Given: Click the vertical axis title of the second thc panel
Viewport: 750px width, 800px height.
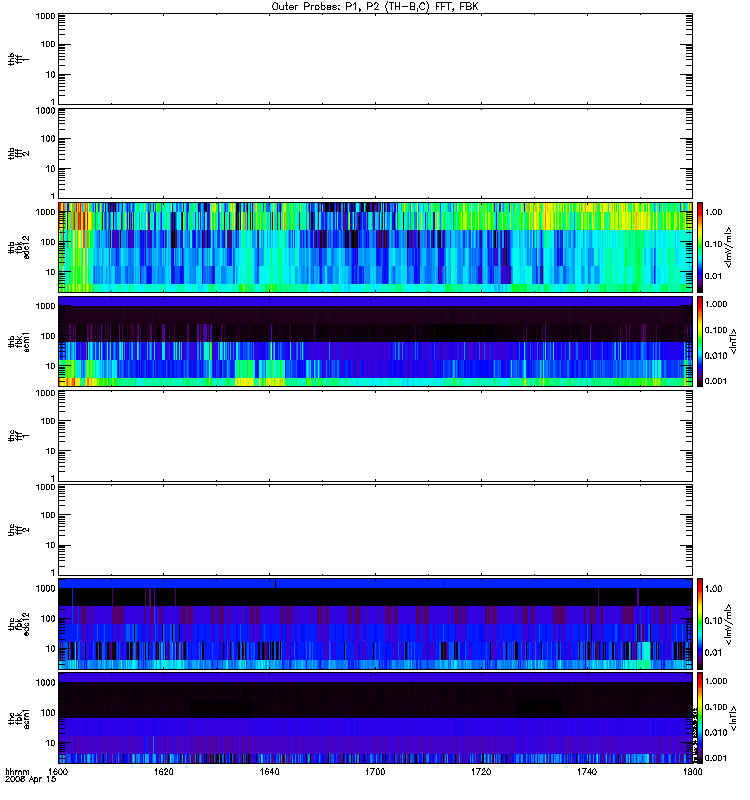Looking at the screenshot, I should [x=19, y=530].
